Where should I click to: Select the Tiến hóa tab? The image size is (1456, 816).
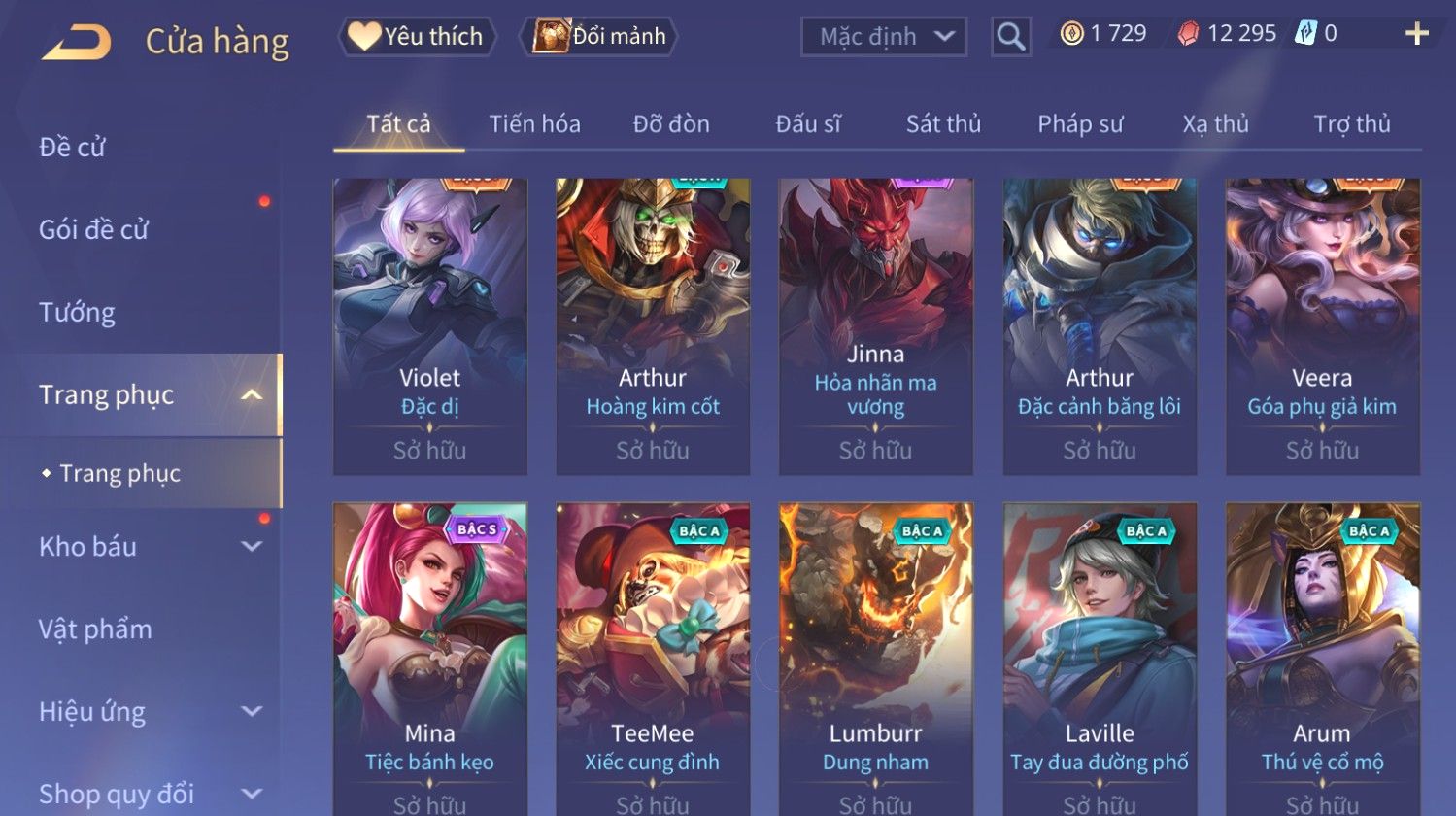pyautogui.click(x=534, y=124)
